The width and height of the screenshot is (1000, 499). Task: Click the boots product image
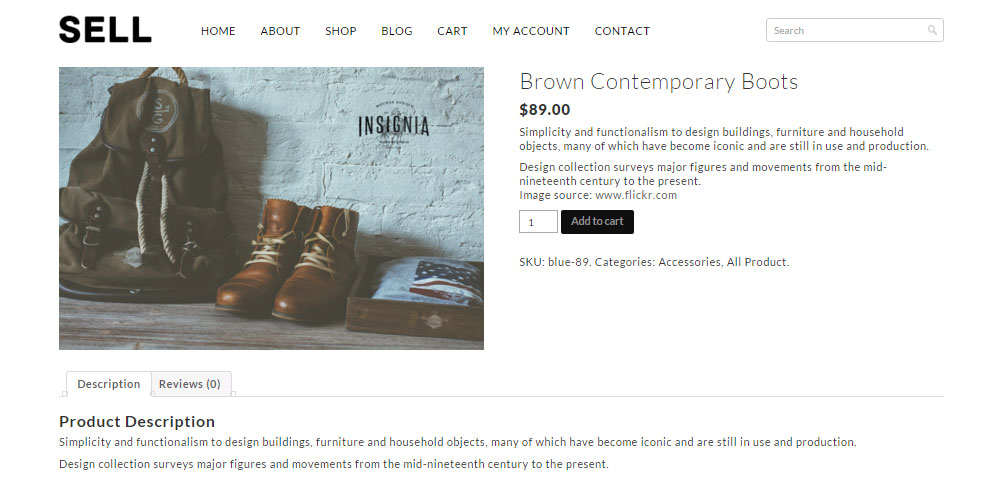click(x=271, y=208)
